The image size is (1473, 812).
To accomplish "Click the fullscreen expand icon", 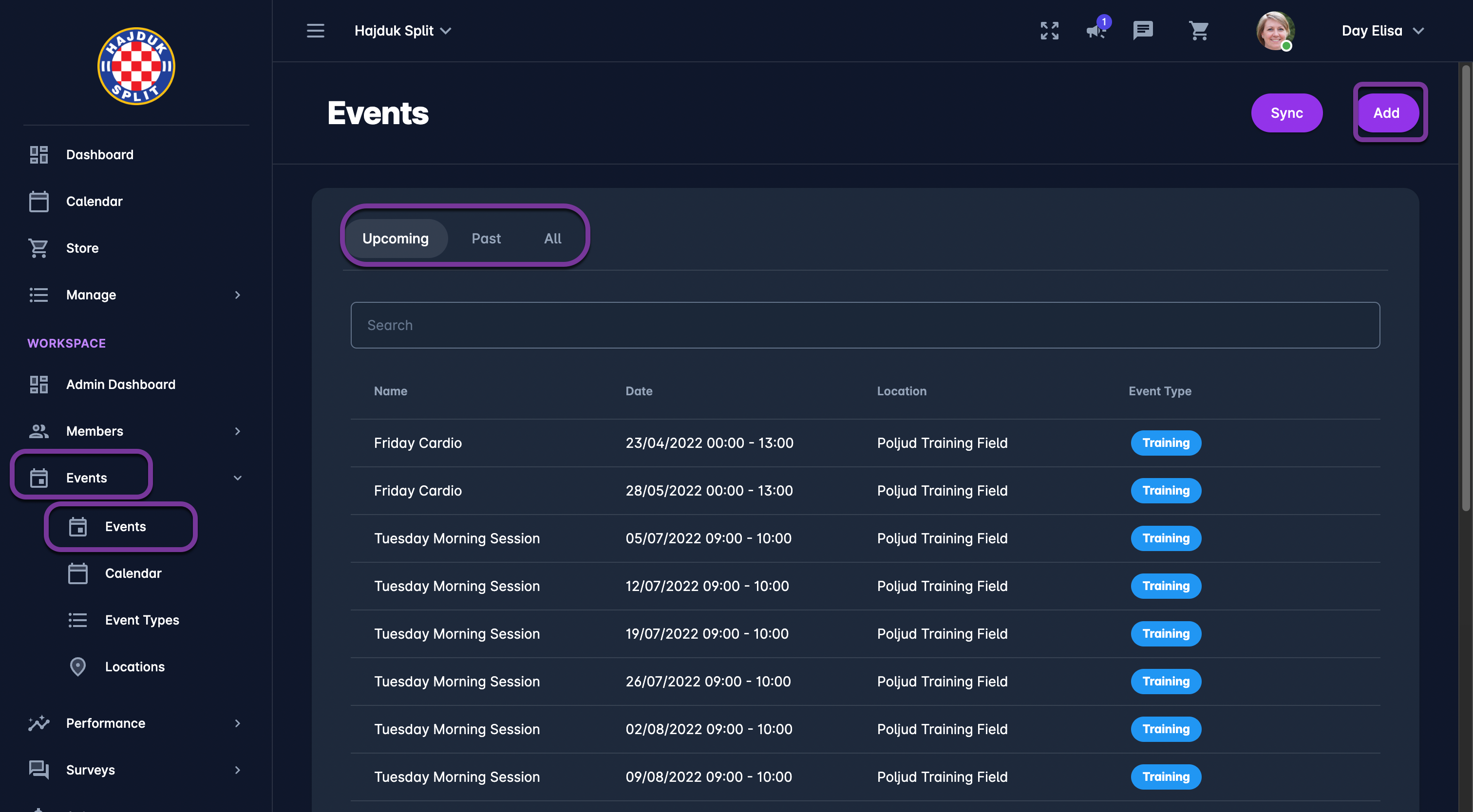I will click(1049, 31).
